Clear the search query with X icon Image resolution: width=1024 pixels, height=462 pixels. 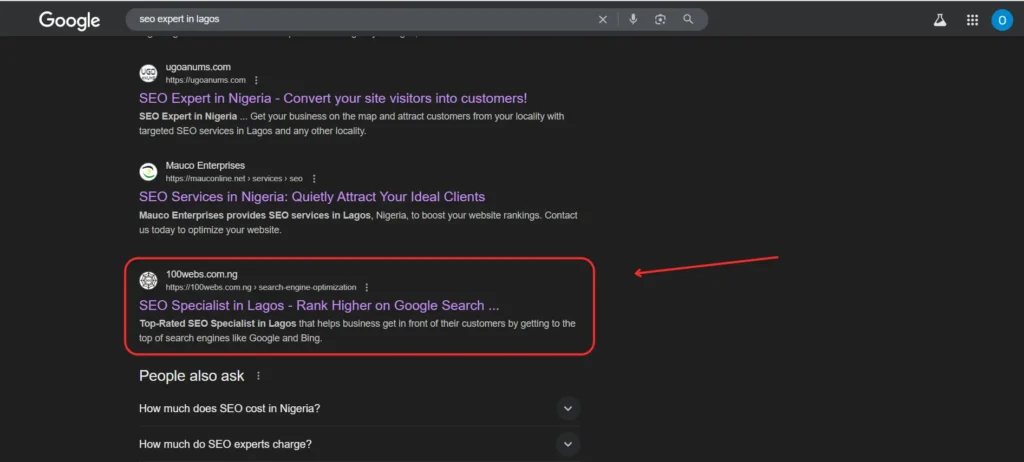[x=603, y=20]
